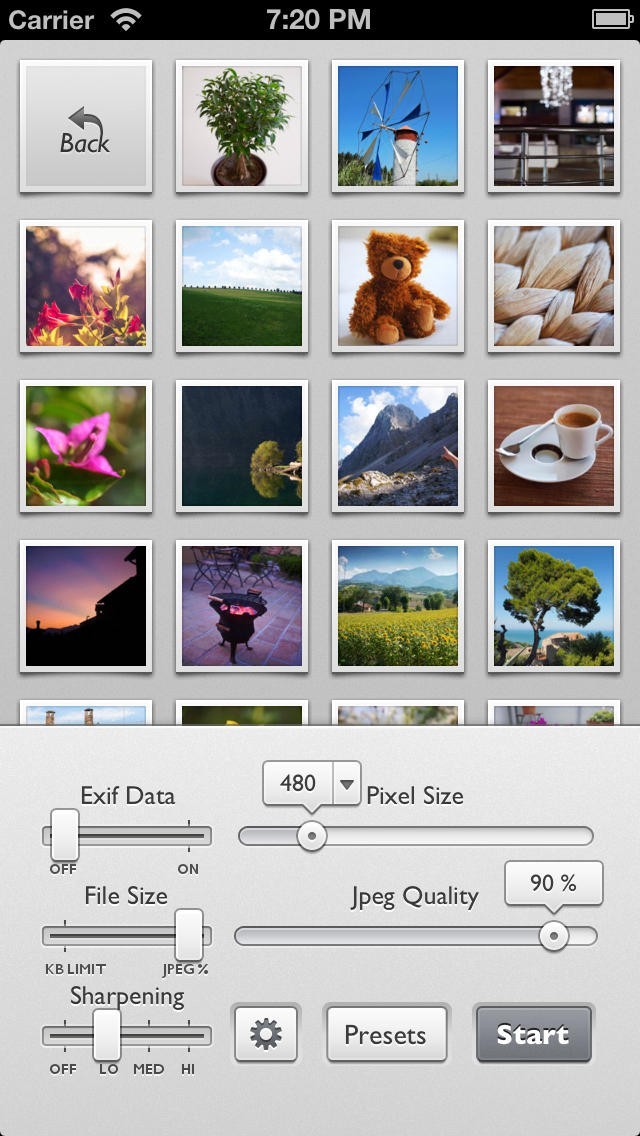The image size is (640, 1136).
Task: Select the teddy bear photo
Action: [398, 286]
